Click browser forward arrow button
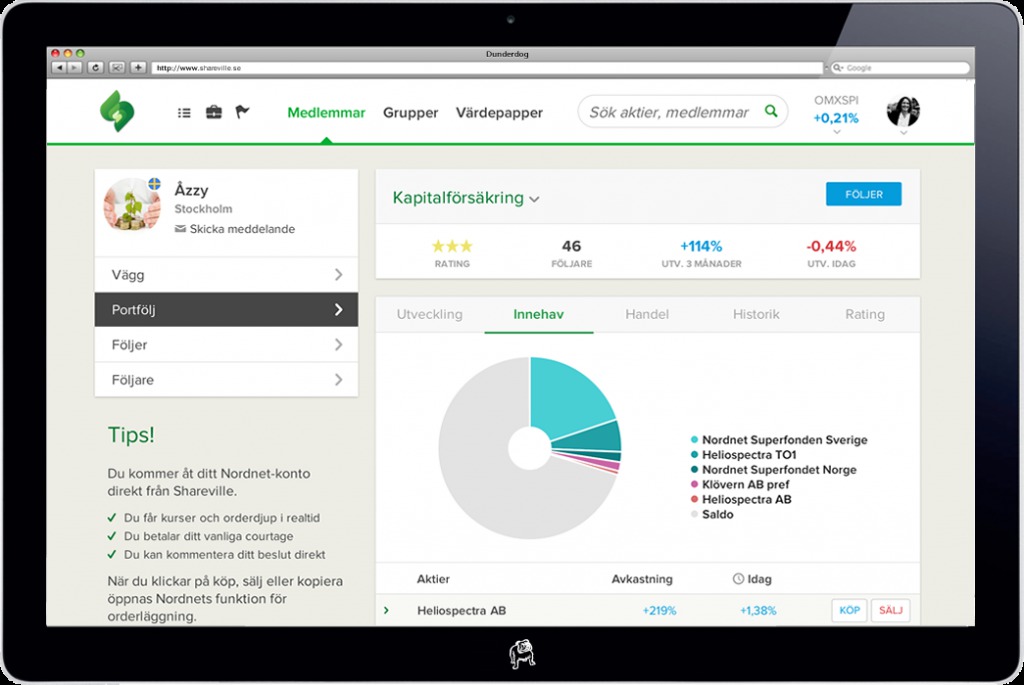This screenshot has width=1024, height=685. point(74,67)
